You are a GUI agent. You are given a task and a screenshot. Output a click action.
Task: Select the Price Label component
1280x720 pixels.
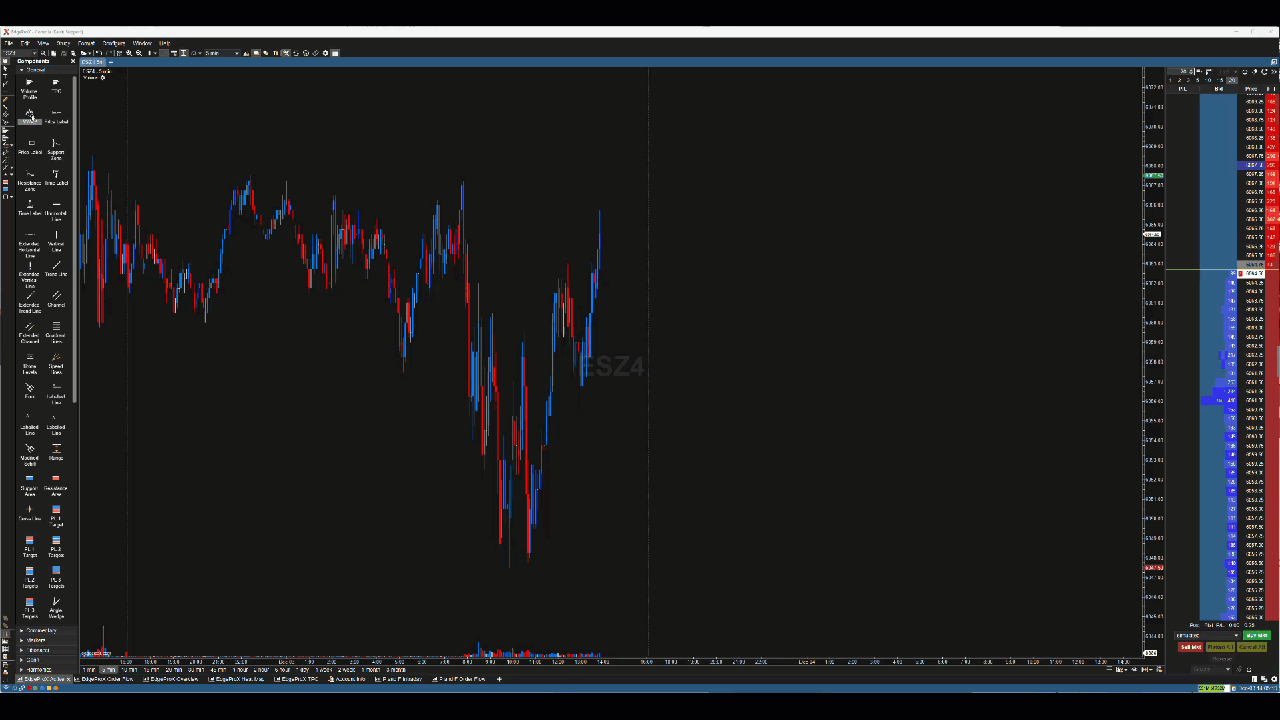click(x=29, y=147)
